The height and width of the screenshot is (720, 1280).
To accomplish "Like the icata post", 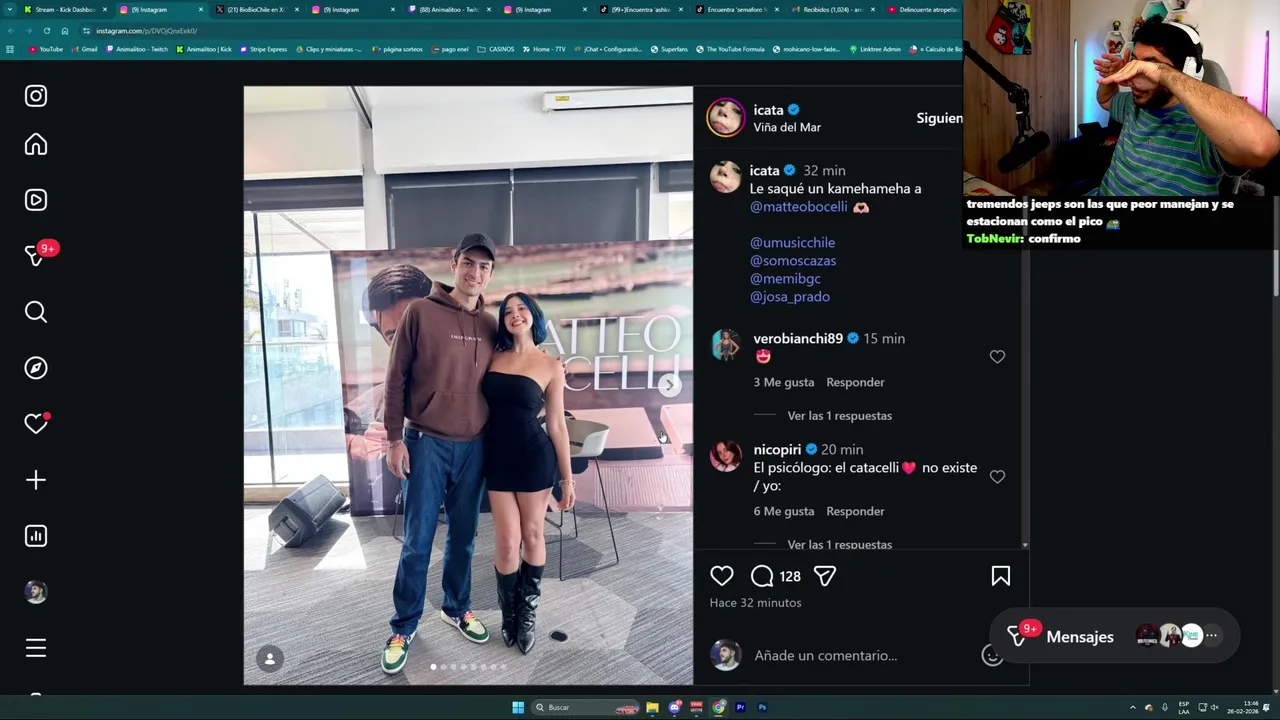I will tap(722, 576).
